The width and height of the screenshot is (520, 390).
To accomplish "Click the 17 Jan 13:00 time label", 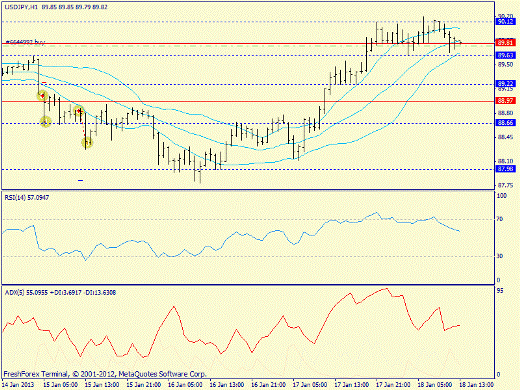I will (352, 385).
